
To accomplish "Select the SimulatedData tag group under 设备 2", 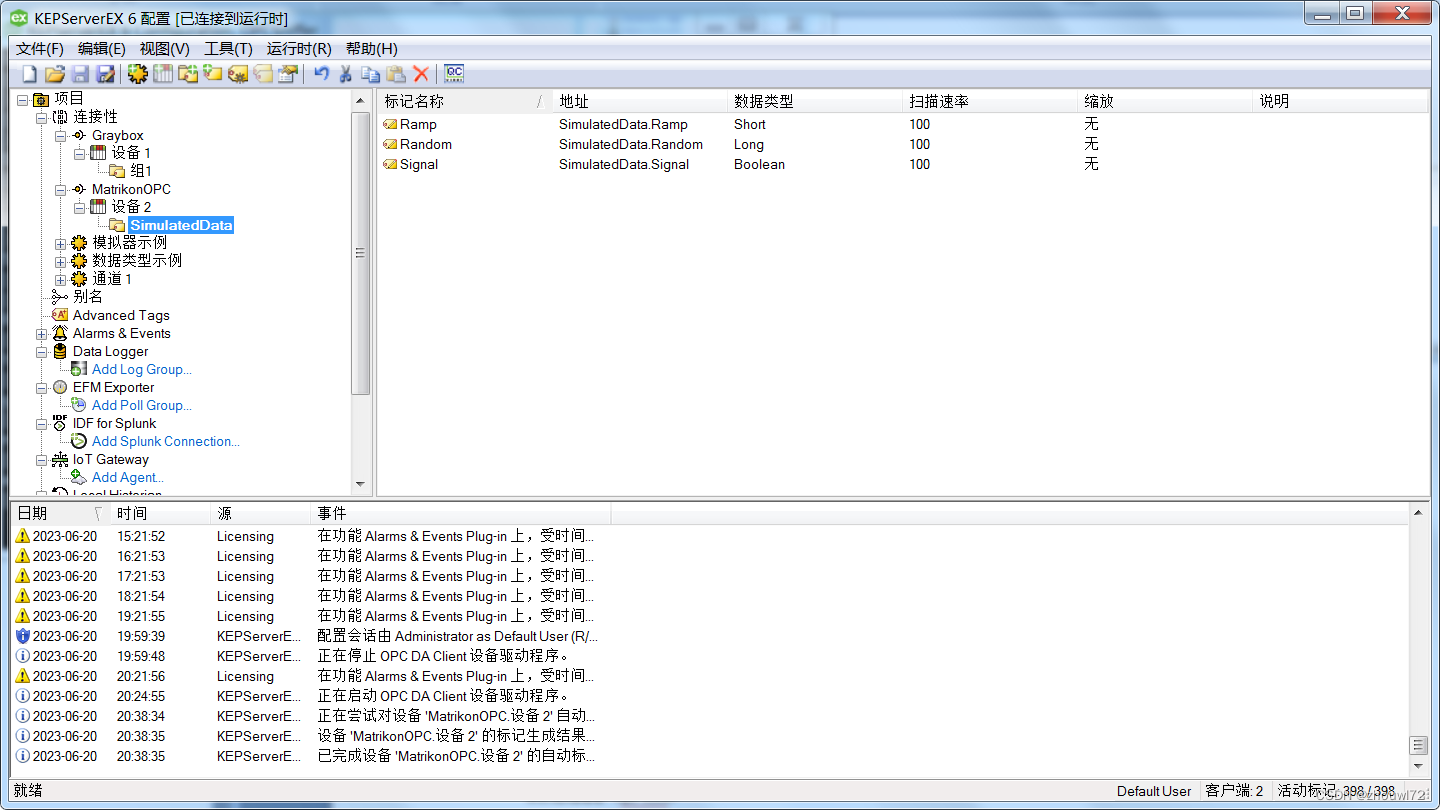I will (x=181, y=225).
